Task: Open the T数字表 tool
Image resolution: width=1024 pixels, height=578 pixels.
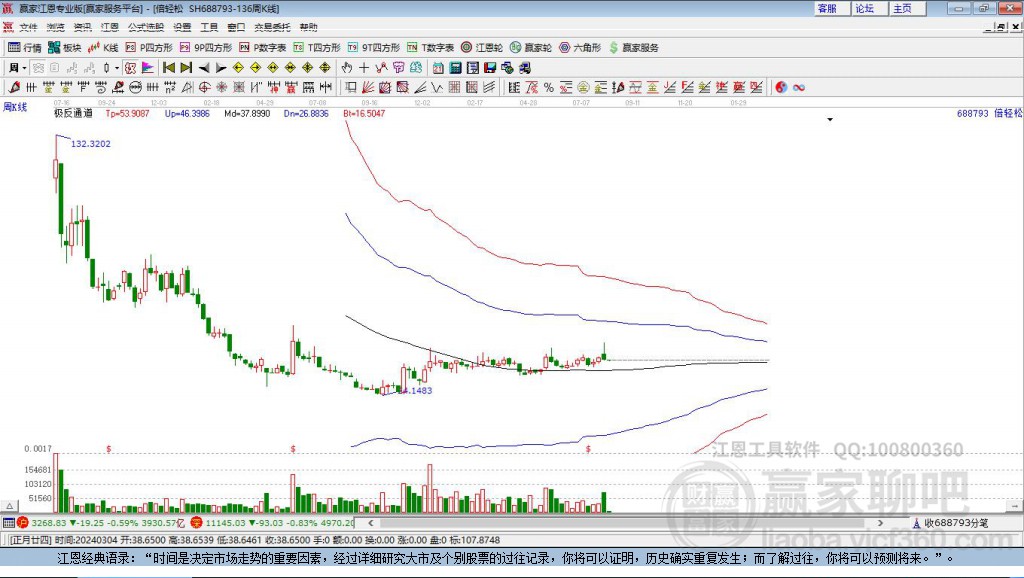Action: tap(430, 48)
